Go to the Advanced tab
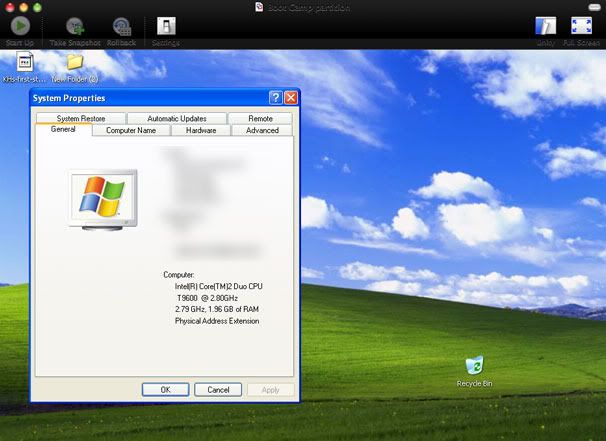 point(262,130)
